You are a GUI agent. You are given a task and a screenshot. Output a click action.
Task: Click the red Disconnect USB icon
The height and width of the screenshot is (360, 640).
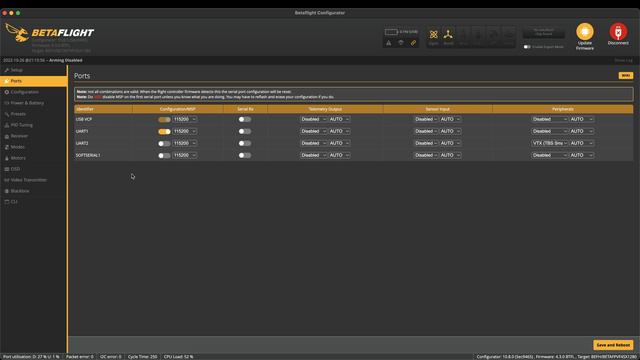tap(618, 32)
